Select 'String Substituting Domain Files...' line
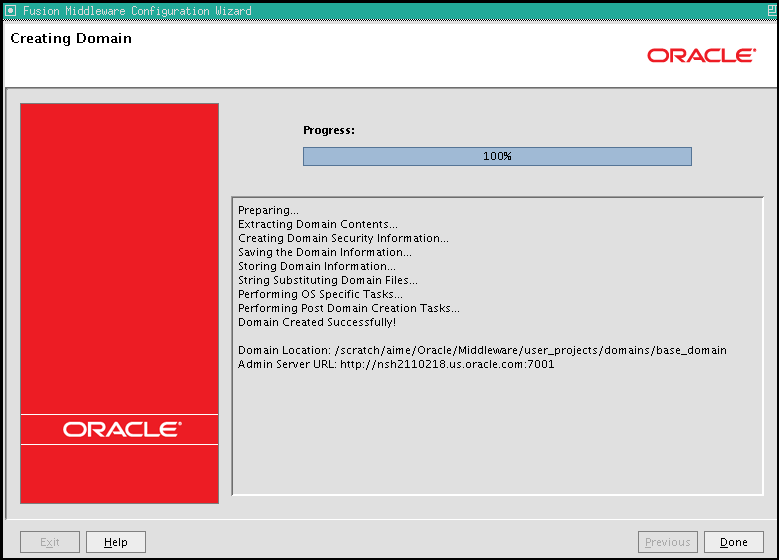The image size is (779, 560). 328,280
